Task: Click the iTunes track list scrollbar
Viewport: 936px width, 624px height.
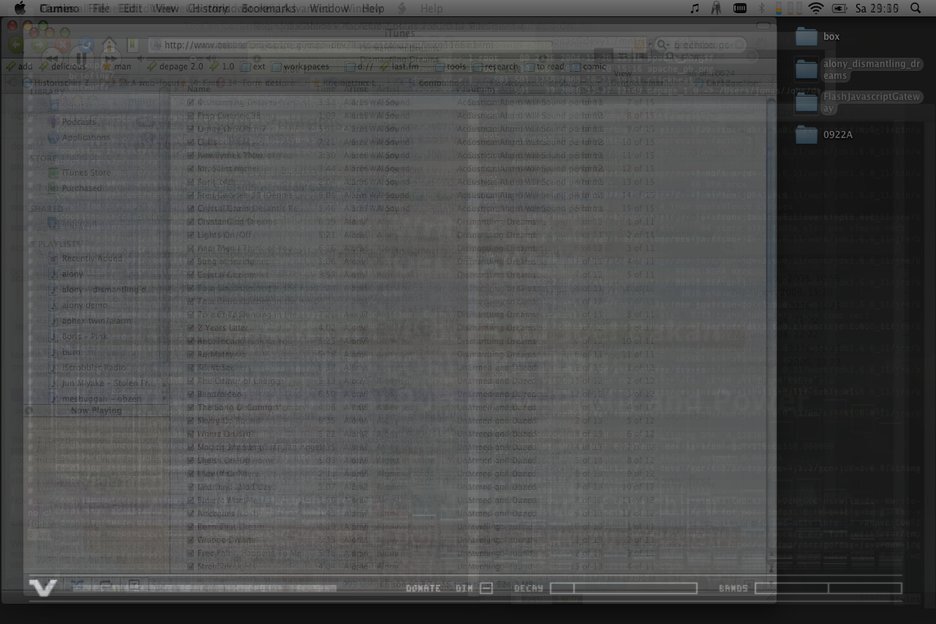Action: 771,334
